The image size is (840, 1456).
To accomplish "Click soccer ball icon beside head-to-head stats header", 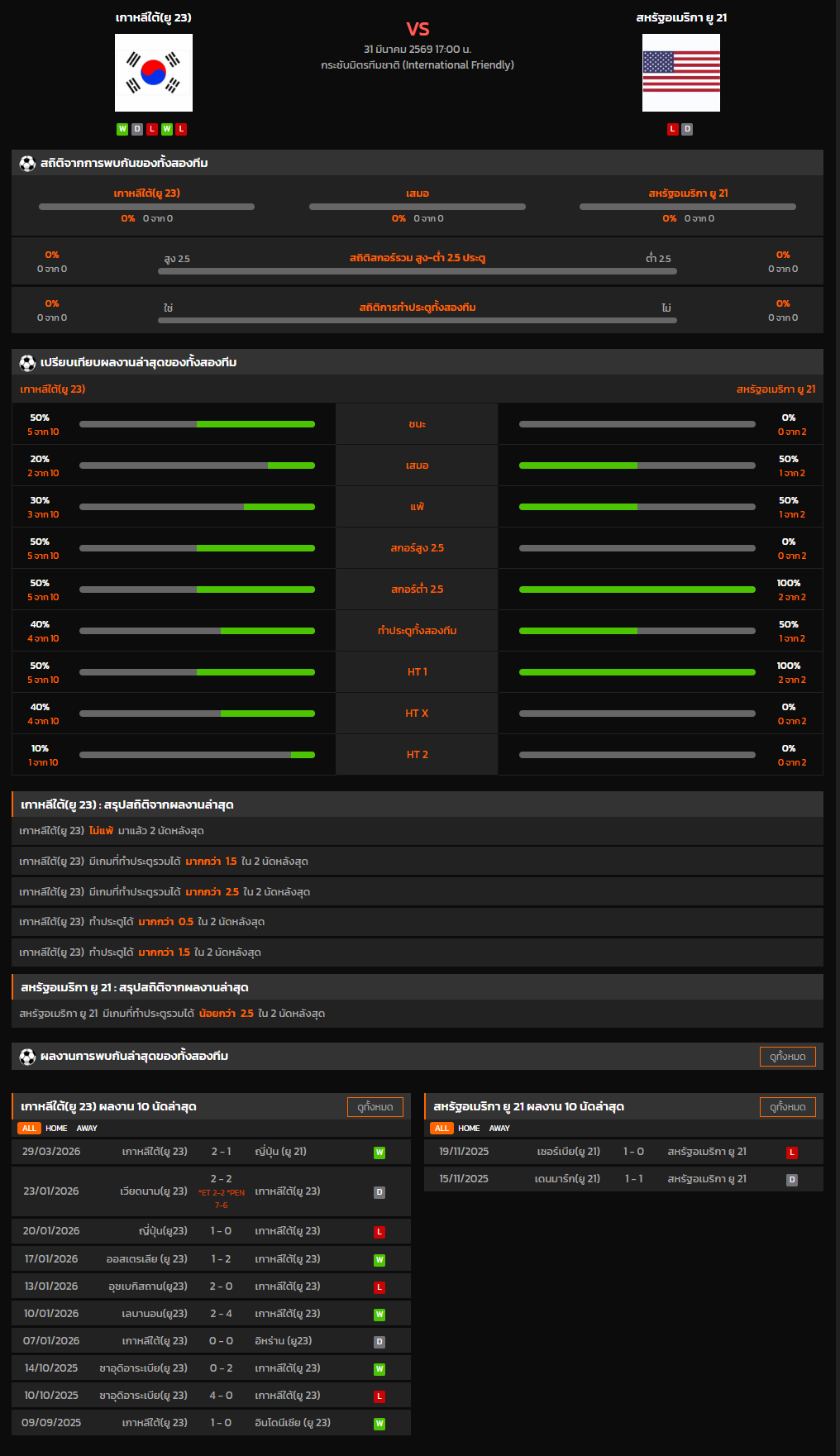I will (27, 163).
